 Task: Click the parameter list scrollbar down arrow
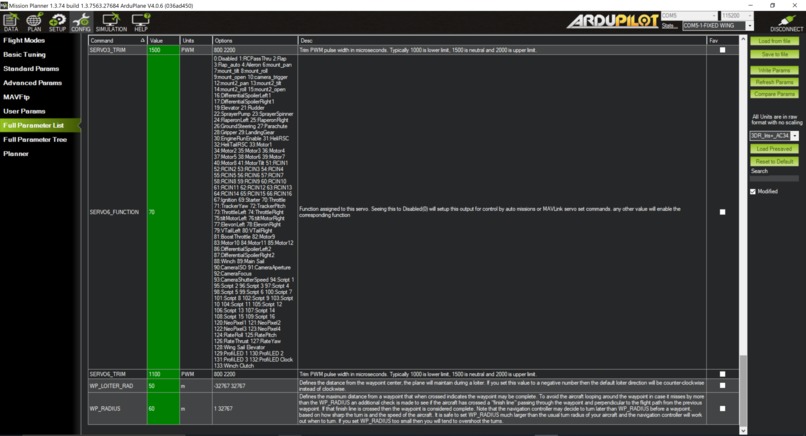[743, 430]
